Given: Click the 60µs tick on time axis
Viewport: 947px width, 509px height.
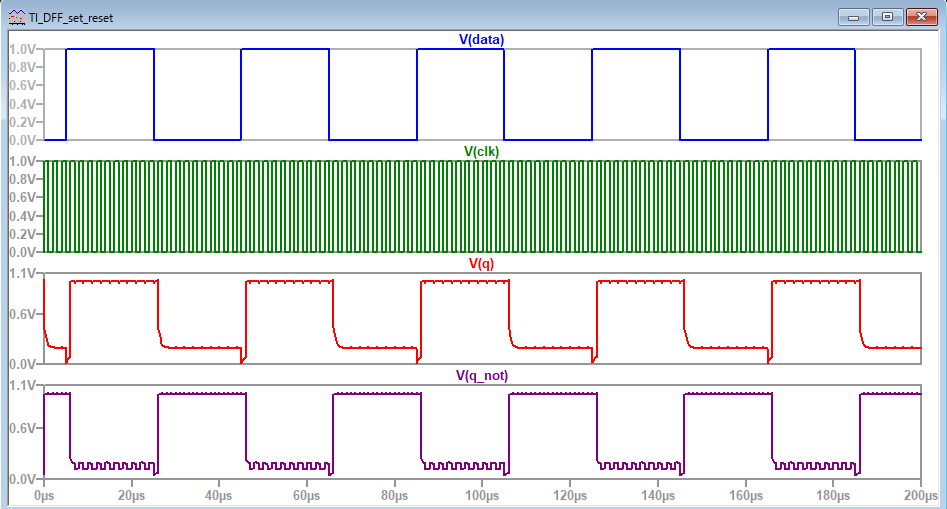Looking at the screenshot, I should 306,495.
